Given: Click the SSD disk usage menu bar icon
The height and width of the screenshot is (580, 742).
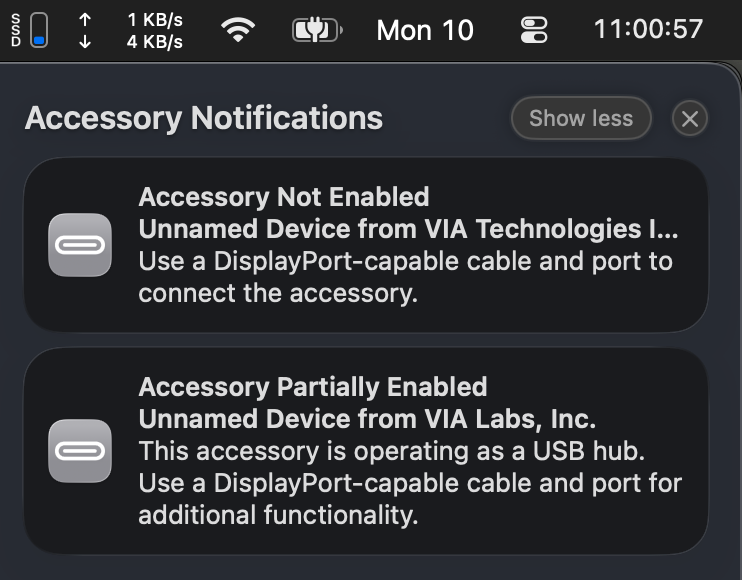Looking at the screenshot, I should pos(29,30).
